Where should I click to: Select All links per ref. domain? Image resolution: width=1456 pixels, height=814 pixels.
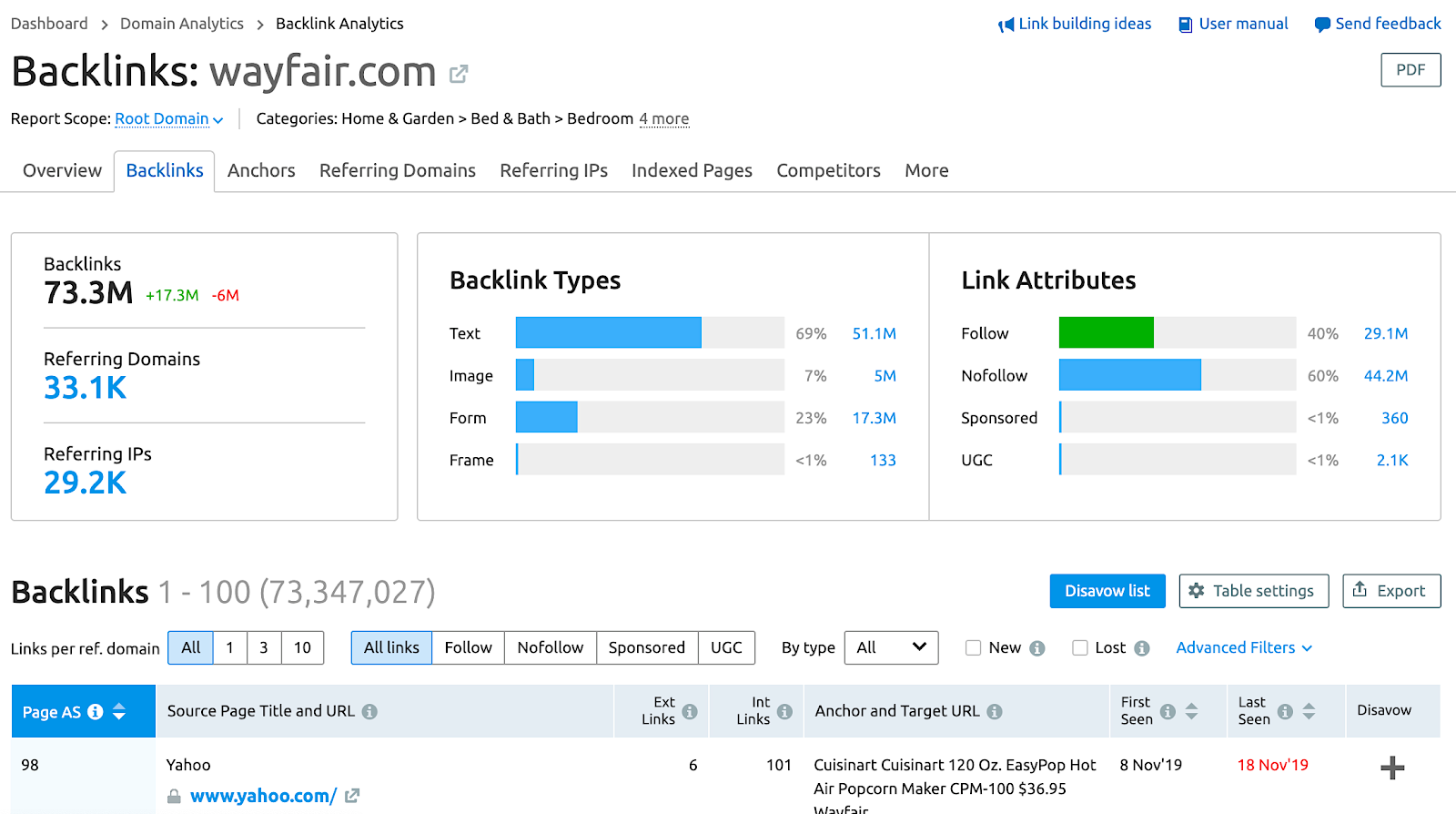point(190,647)
